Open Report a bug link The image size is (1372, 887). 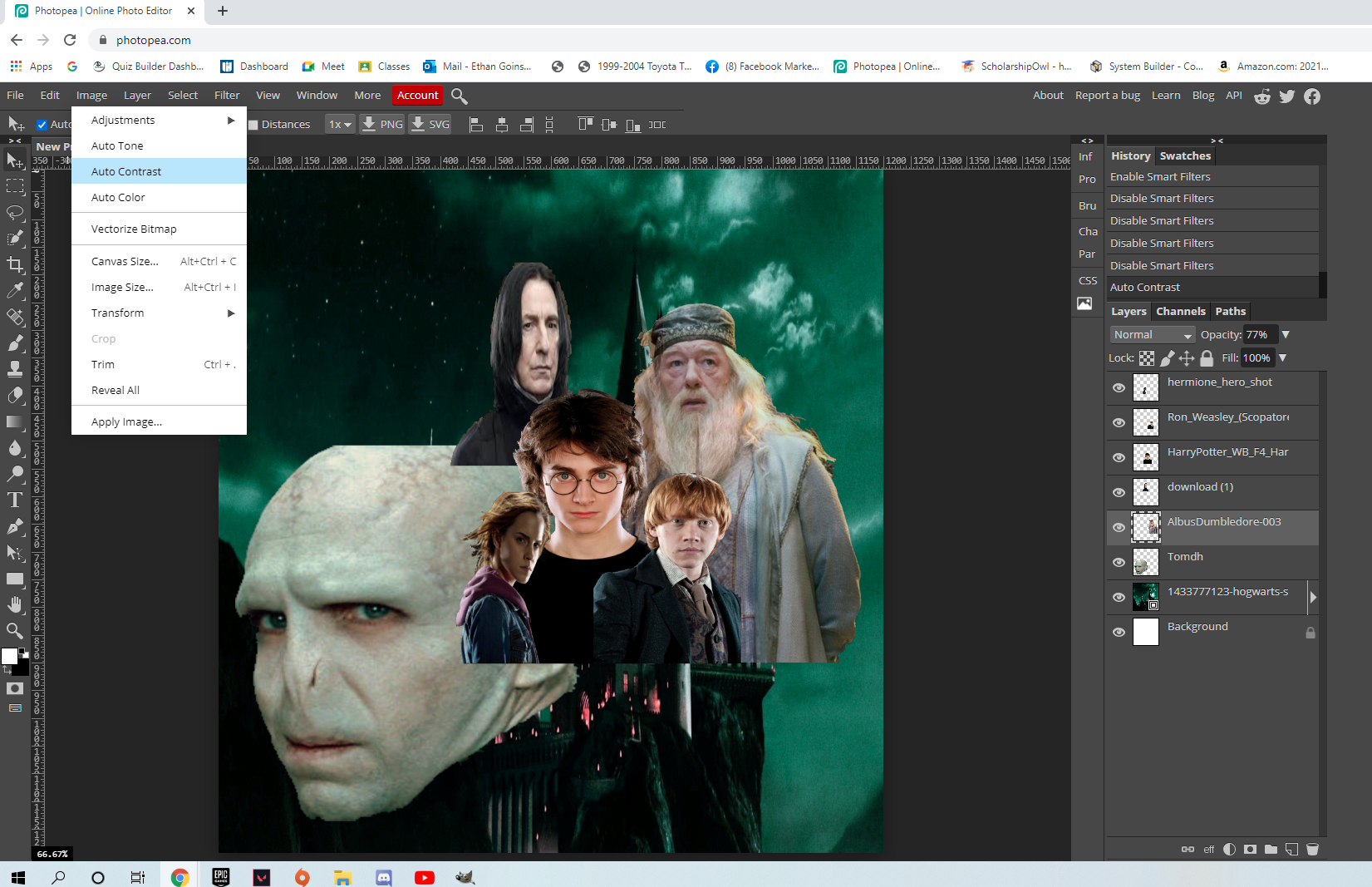1108,96
